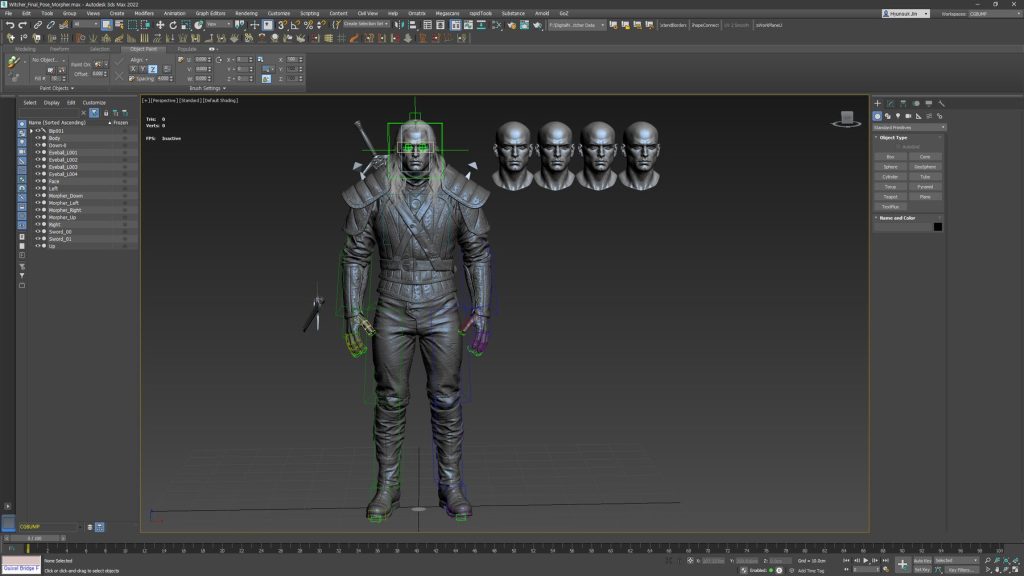Select the Shapes category icon
Viewport: 1024px width, 576px height.
[888, 116]
